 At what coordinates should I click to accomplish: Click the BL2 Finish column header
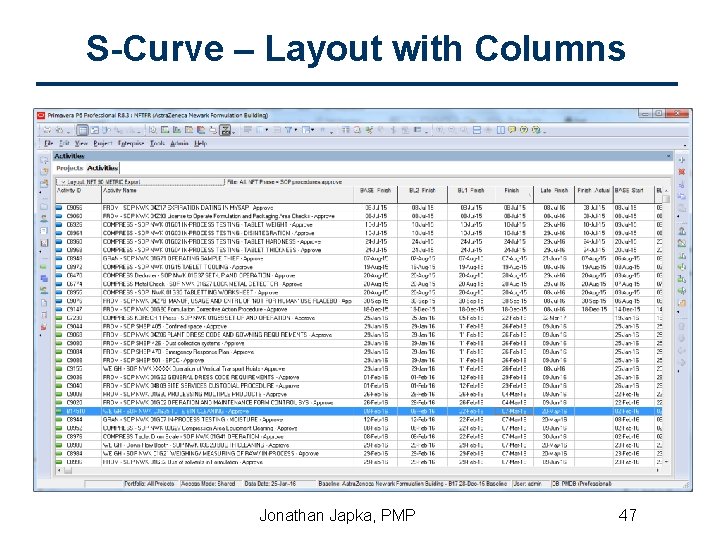point(422,194)
